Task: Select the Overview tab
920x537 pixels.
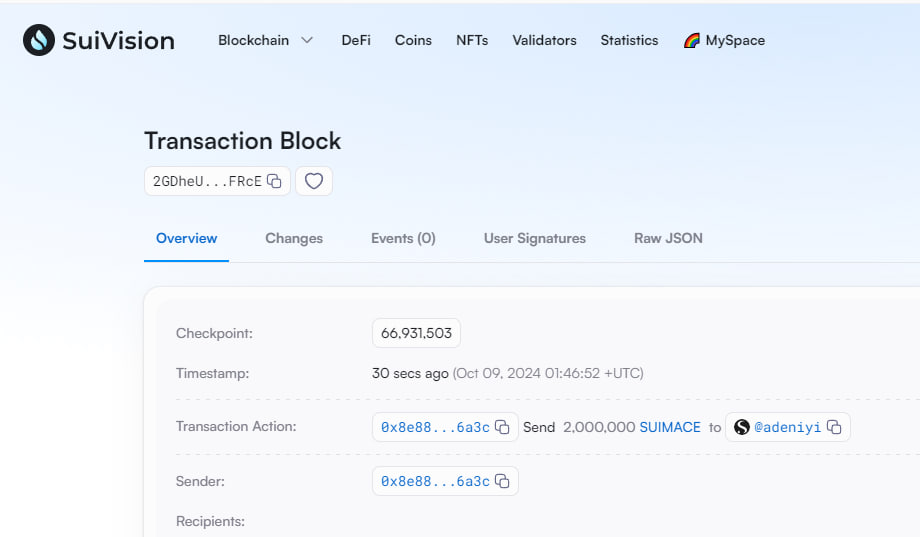Action: click(187, 238)
